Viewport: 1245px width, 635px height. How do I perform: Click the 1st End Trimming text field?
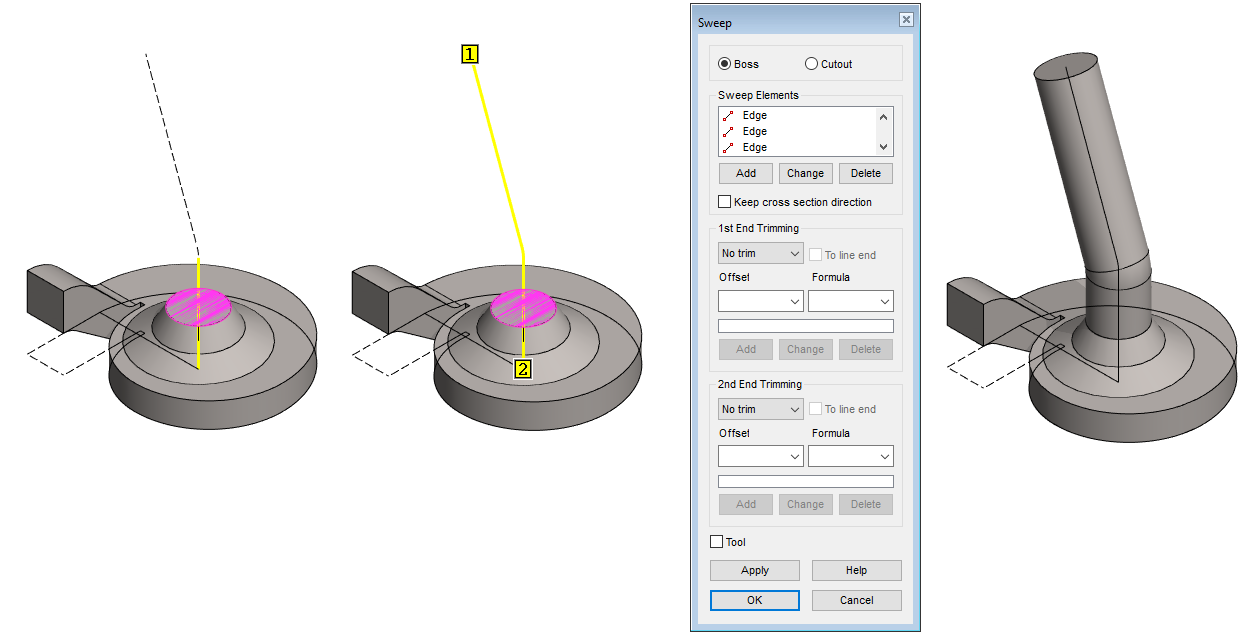coord(805,326)
